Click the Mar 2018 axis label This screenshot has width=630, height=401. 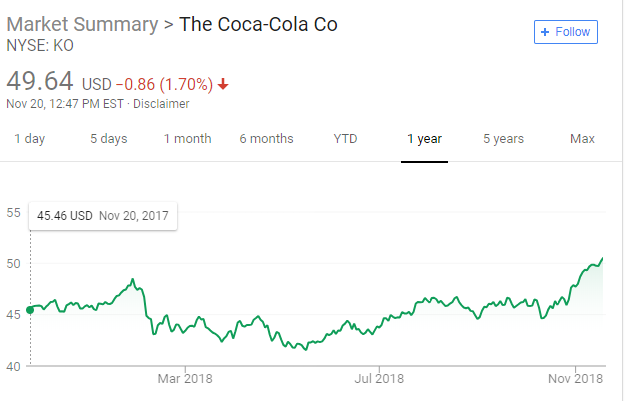coord(185,378)
